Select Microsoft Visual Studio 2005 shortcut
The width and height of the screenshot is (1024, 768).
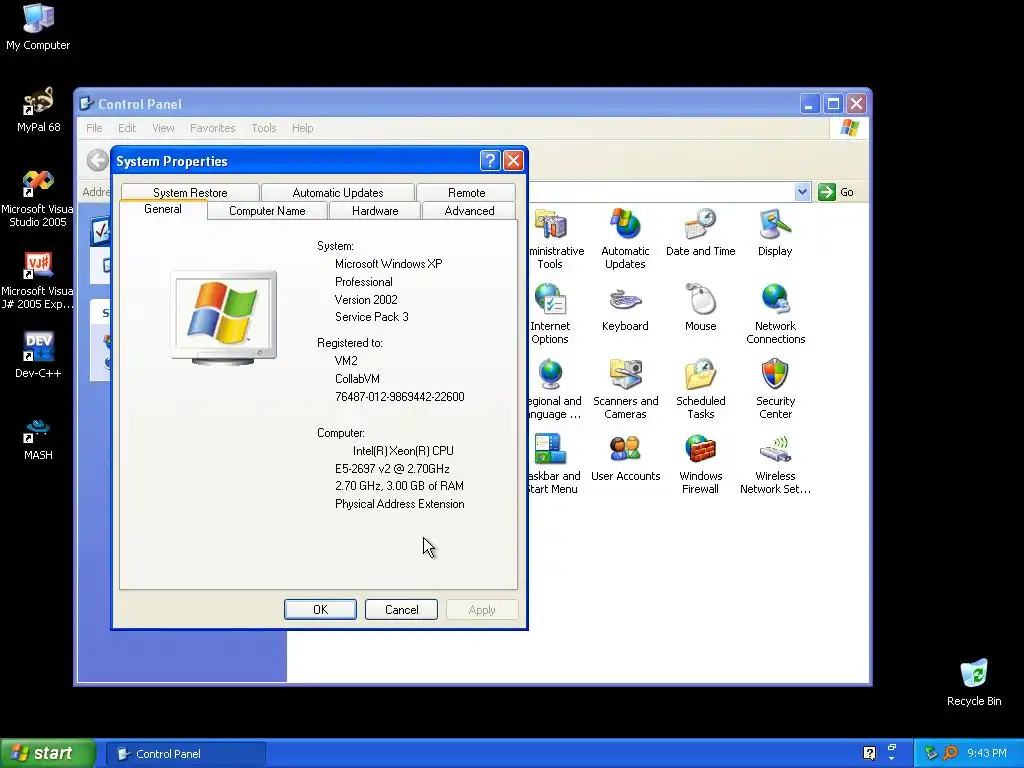37,198
